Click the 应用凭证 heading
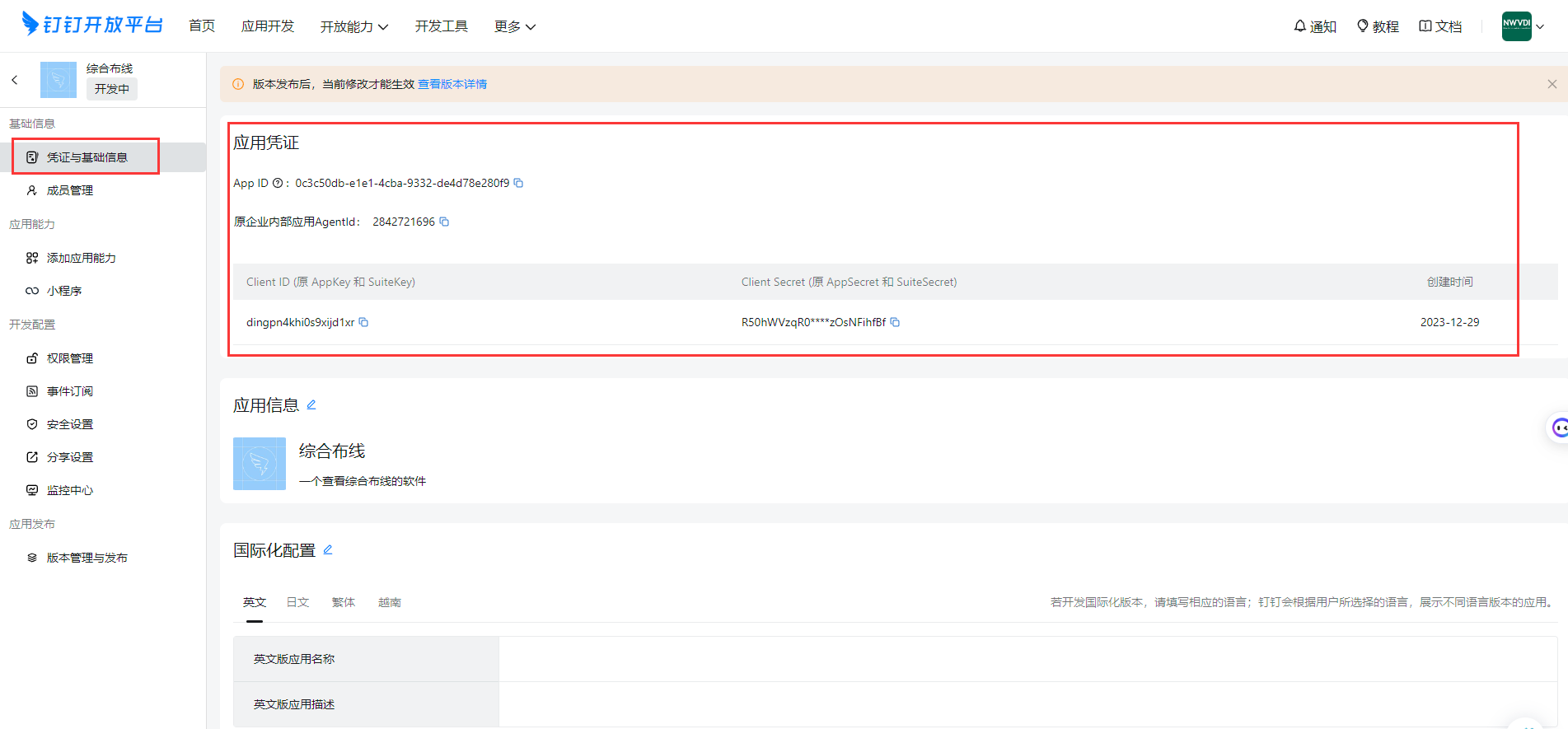Image resolution: width=1568 pixels, height=729 pixels. coord(266,143)
